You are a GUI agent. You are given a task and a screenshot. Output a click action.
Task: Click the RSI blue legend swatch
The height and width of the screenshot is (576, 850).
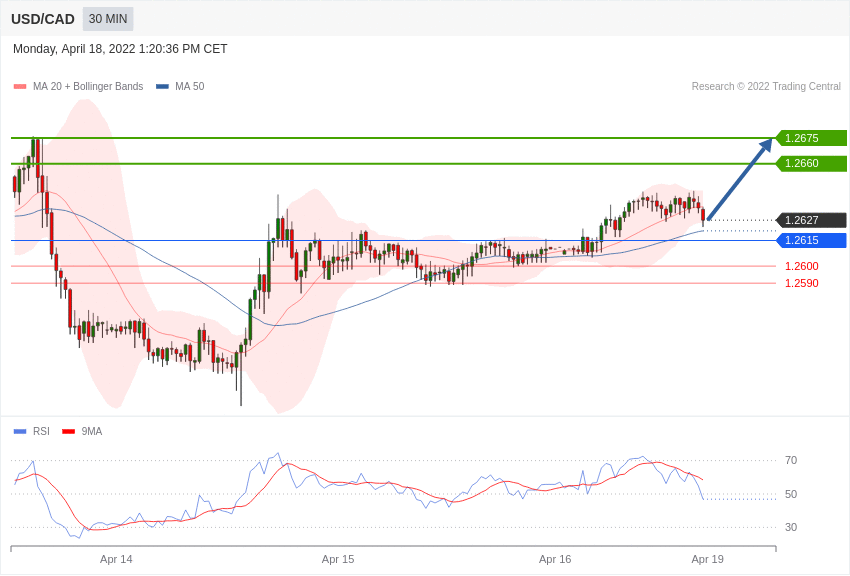tap(20, 432)
